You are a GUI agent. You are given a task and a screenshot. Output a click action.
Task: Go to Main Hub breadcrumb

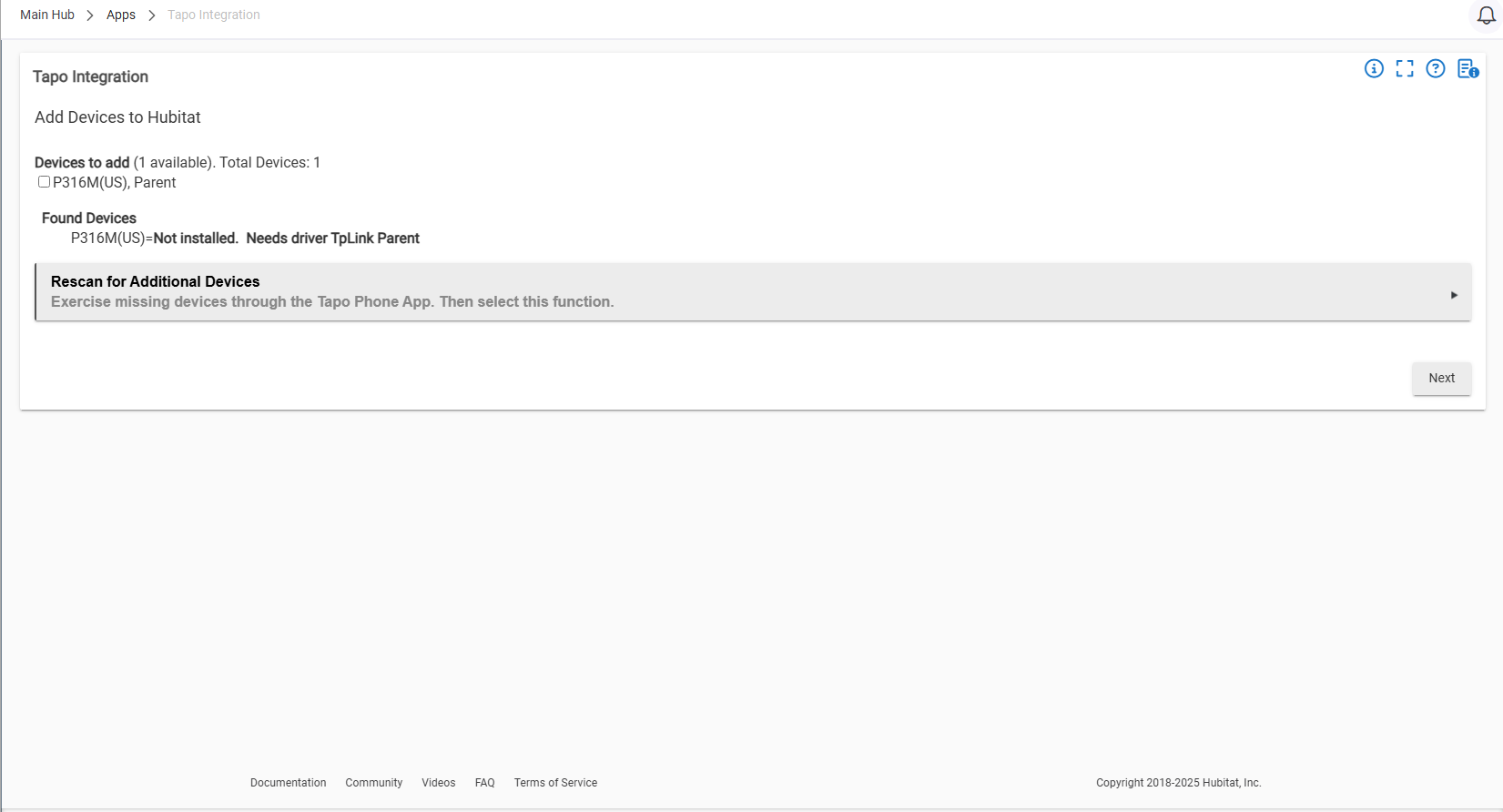coord(47,15)
